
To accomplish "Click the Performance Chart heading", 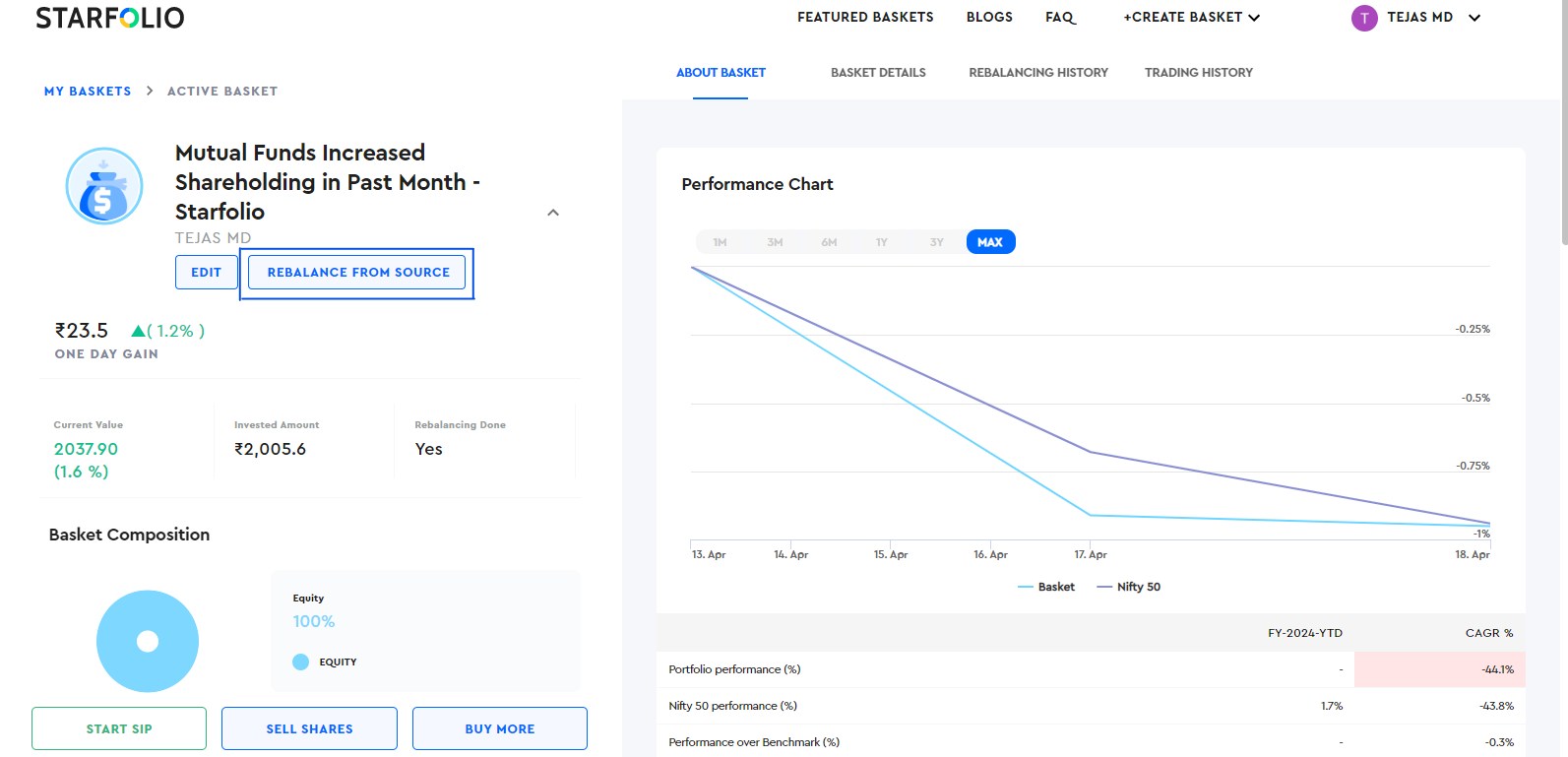I will coord(757,184).
